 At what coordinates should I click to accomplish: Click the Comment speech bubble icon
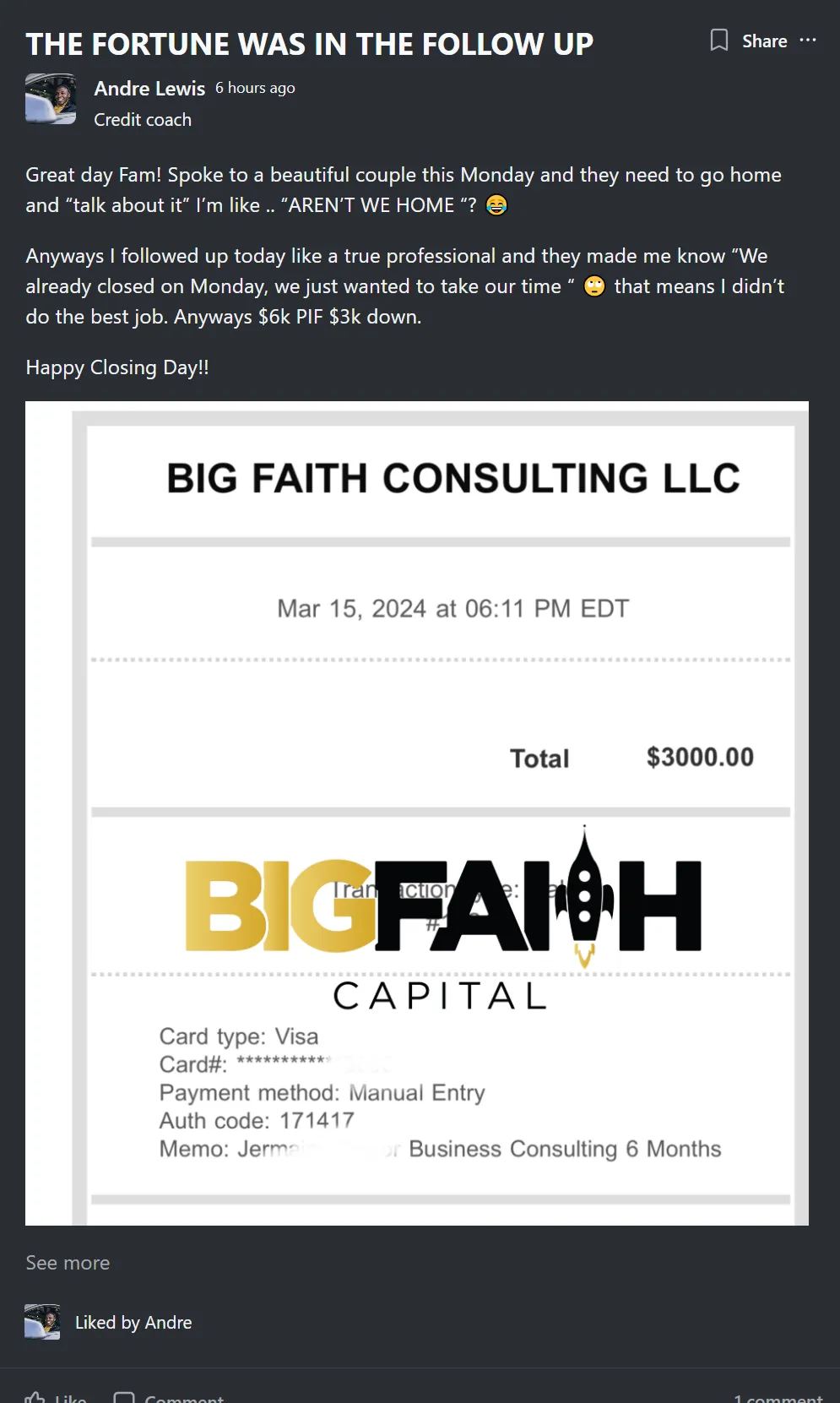click(124, 1397)
